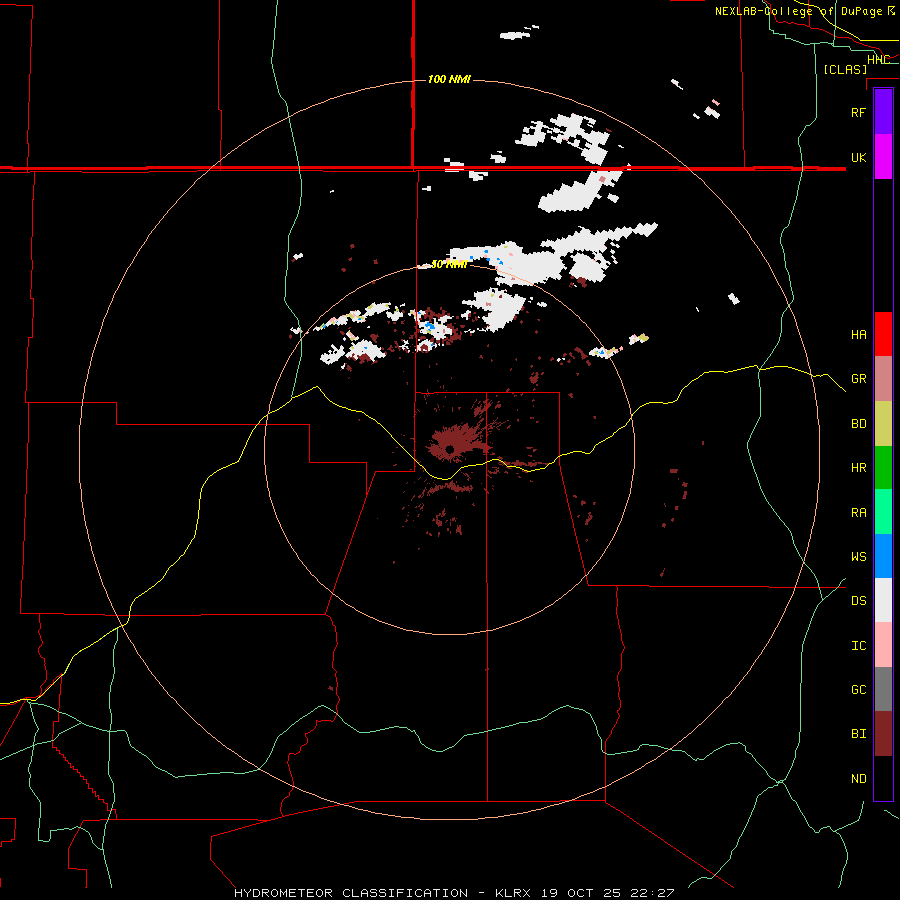The width and height of the screenshot is (900, 900).
Task: Click the "IC" legend label
Action: [x=858, y=646]
